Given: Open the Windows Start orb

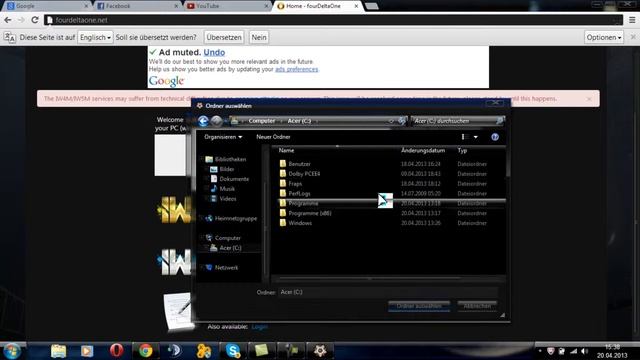Looking at the screenshot, I should pos(11,351).
